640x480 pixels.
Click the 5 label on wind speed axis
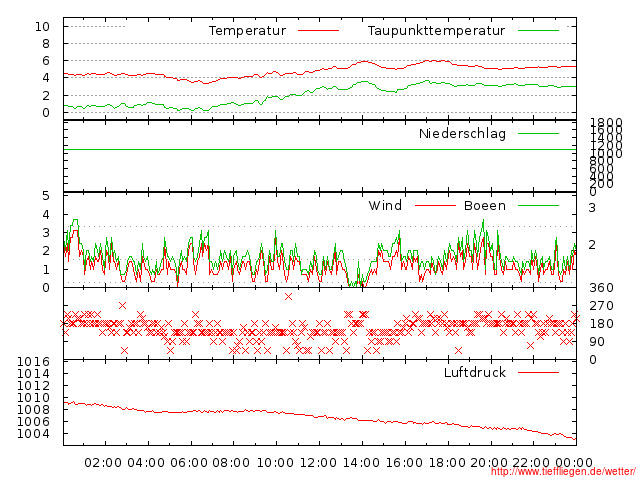click(46, 196)
